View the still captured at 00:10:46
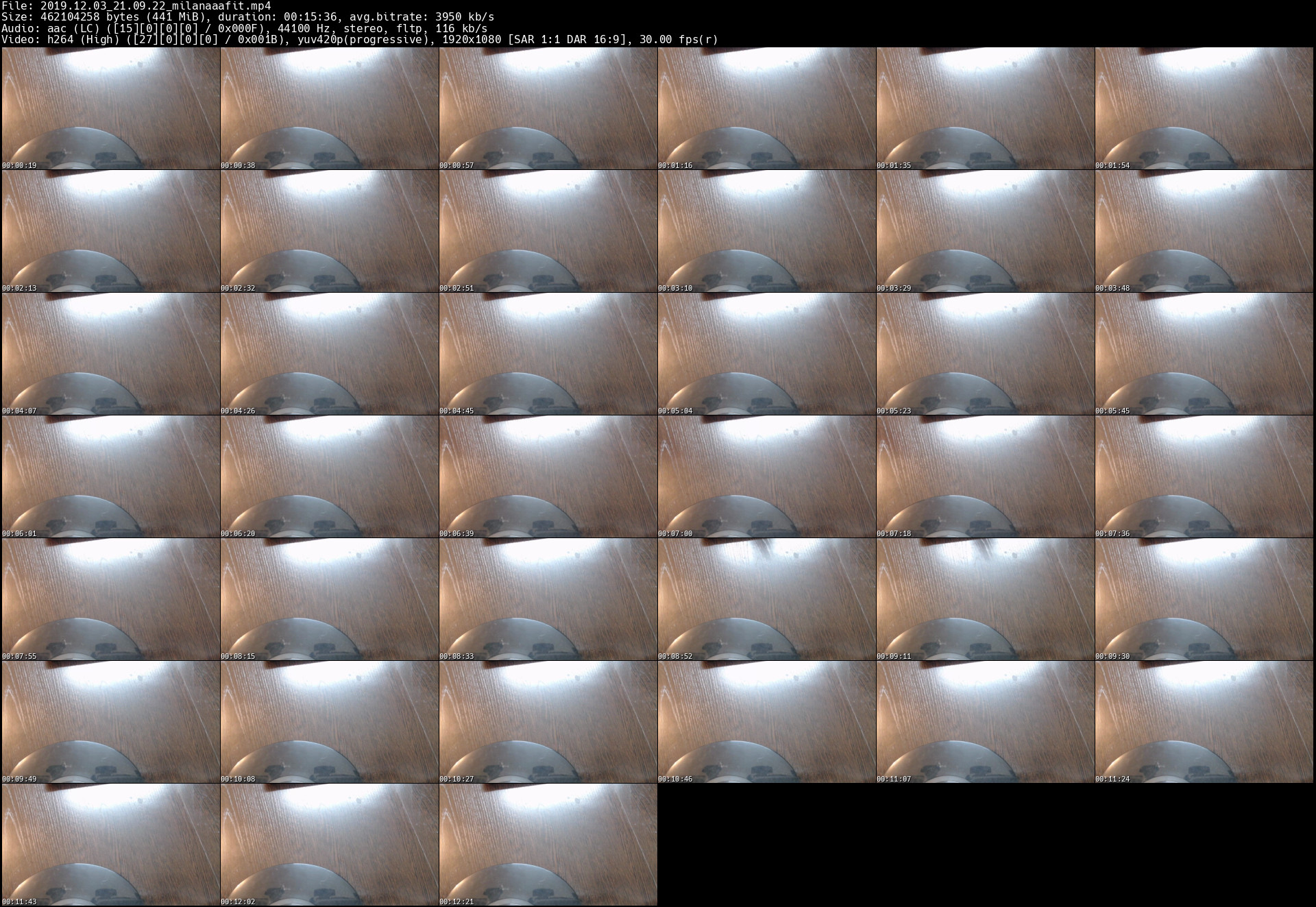Image resolution: width=1316 pixels, height=907 pixels. [x=766, y=722]
